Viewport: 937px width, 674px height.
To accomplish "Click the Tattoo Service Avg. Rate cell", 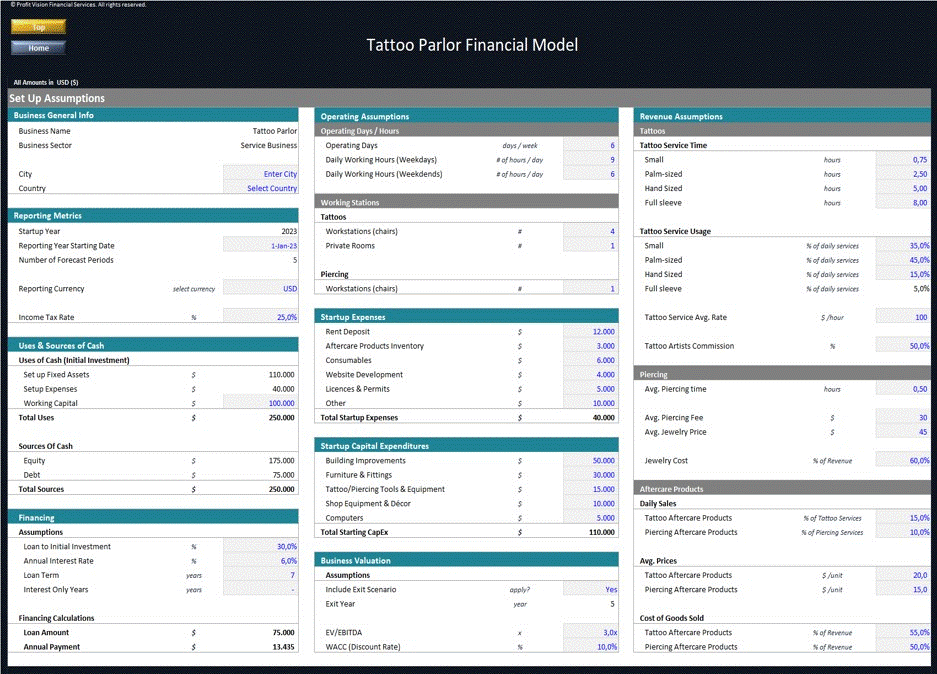I will coord(903,316).
